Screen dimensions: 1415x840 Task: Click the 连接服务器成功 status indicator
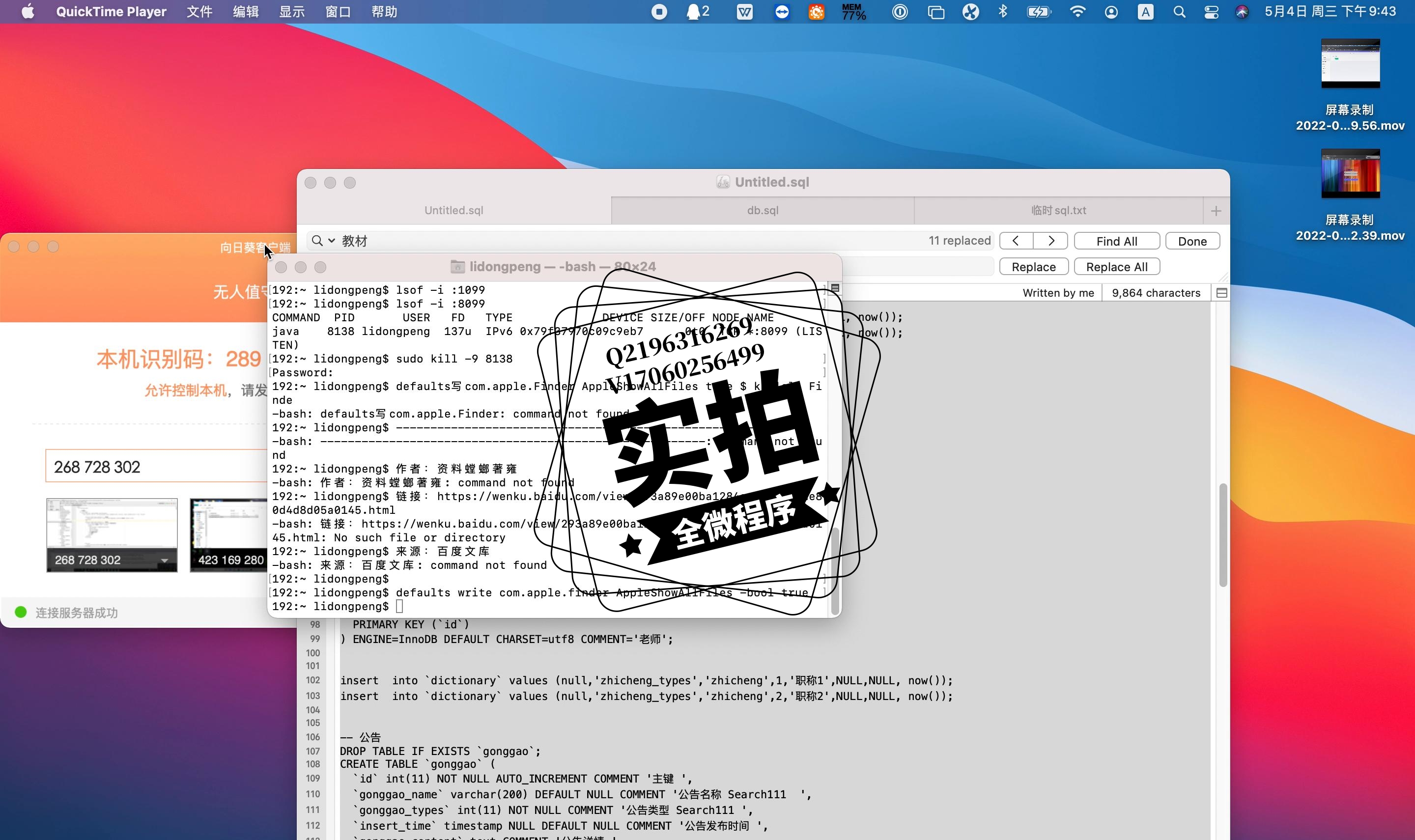[x=66, y=613]
